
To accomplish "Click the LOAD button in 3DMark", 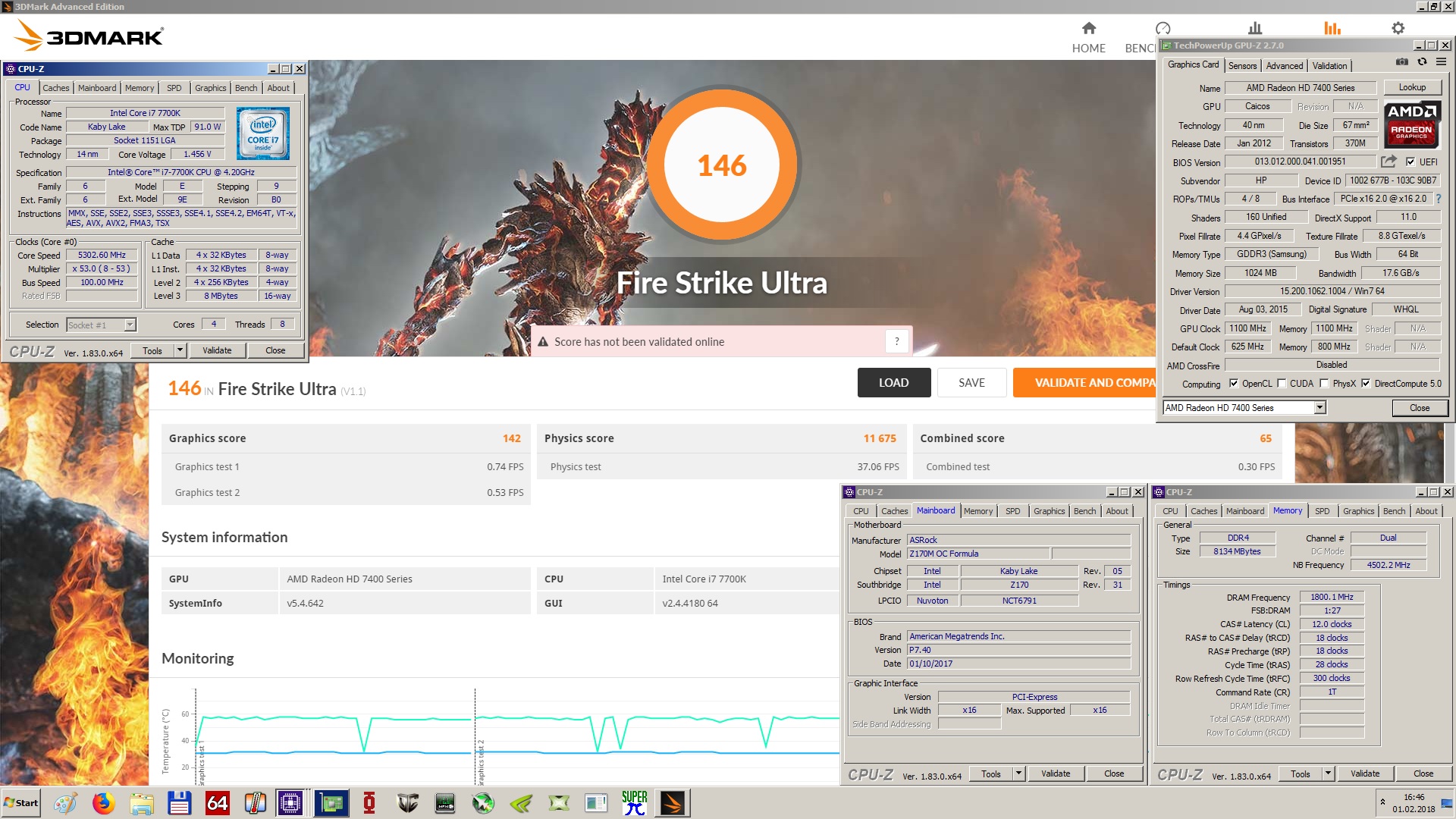I will tap(894, 383).
